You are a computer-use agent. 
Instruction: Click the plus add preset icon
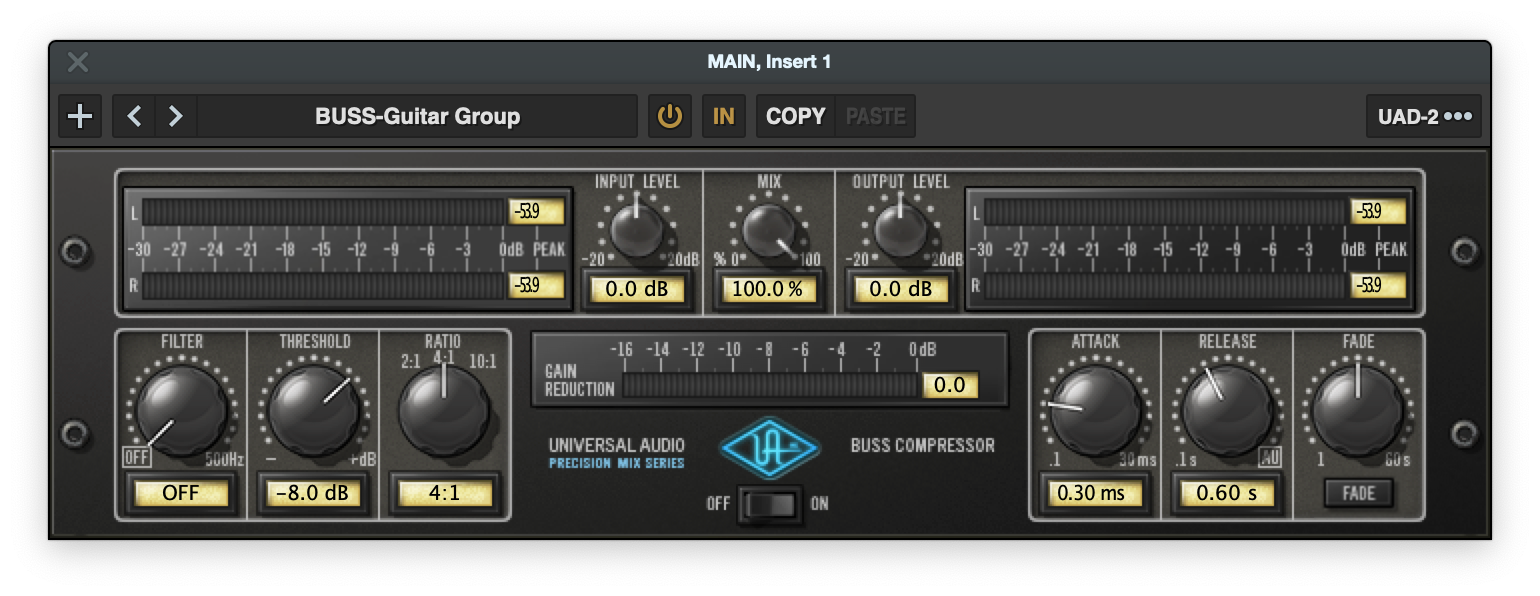79,116
